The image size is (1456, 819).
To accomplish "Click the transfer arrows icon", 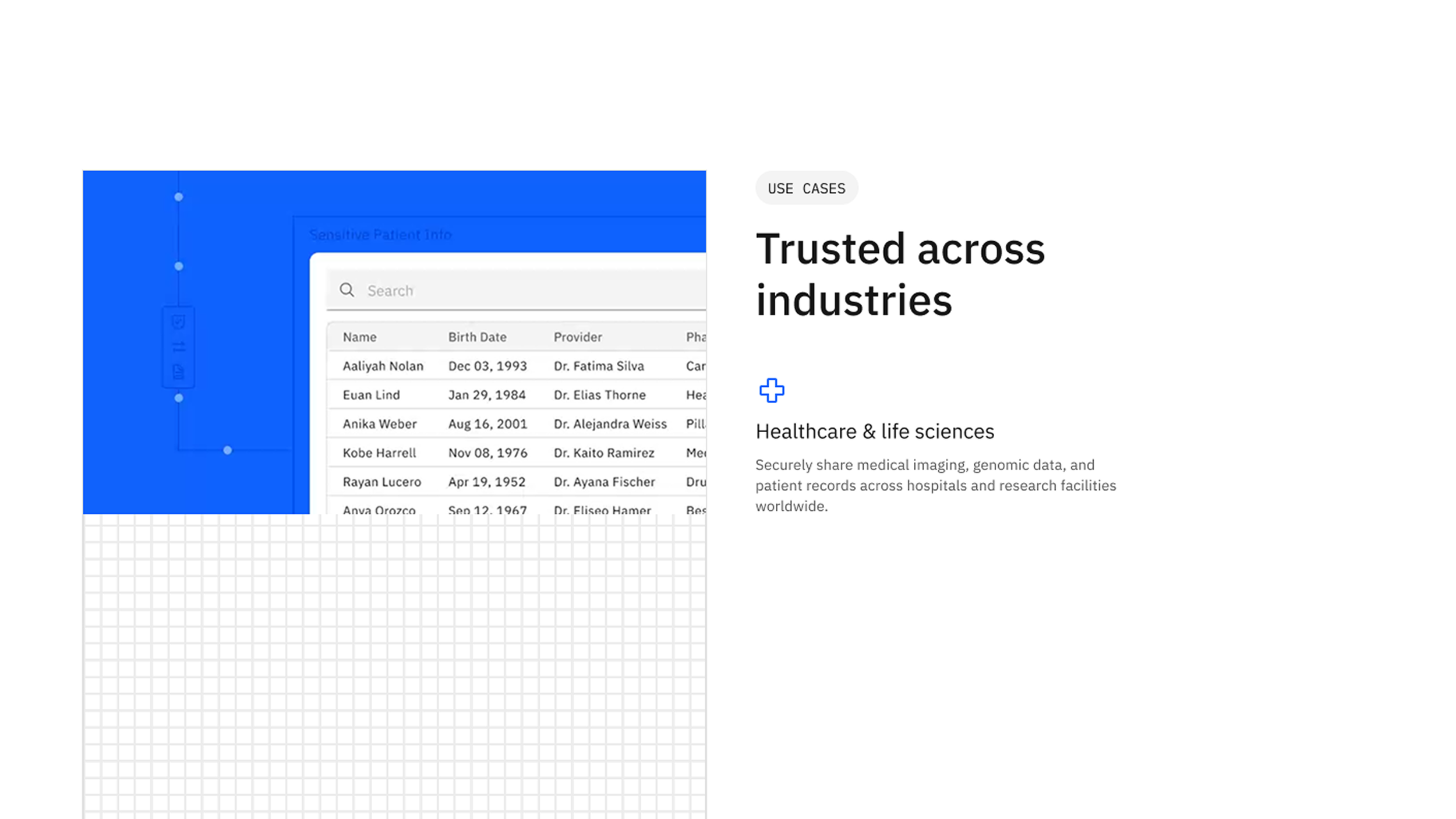I will coord(179,347).
